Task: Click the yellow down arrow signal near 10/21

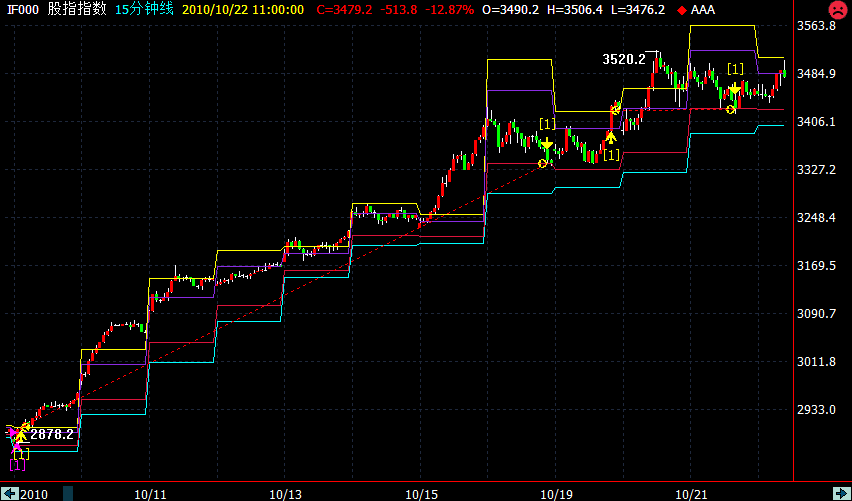Action: 735,90
